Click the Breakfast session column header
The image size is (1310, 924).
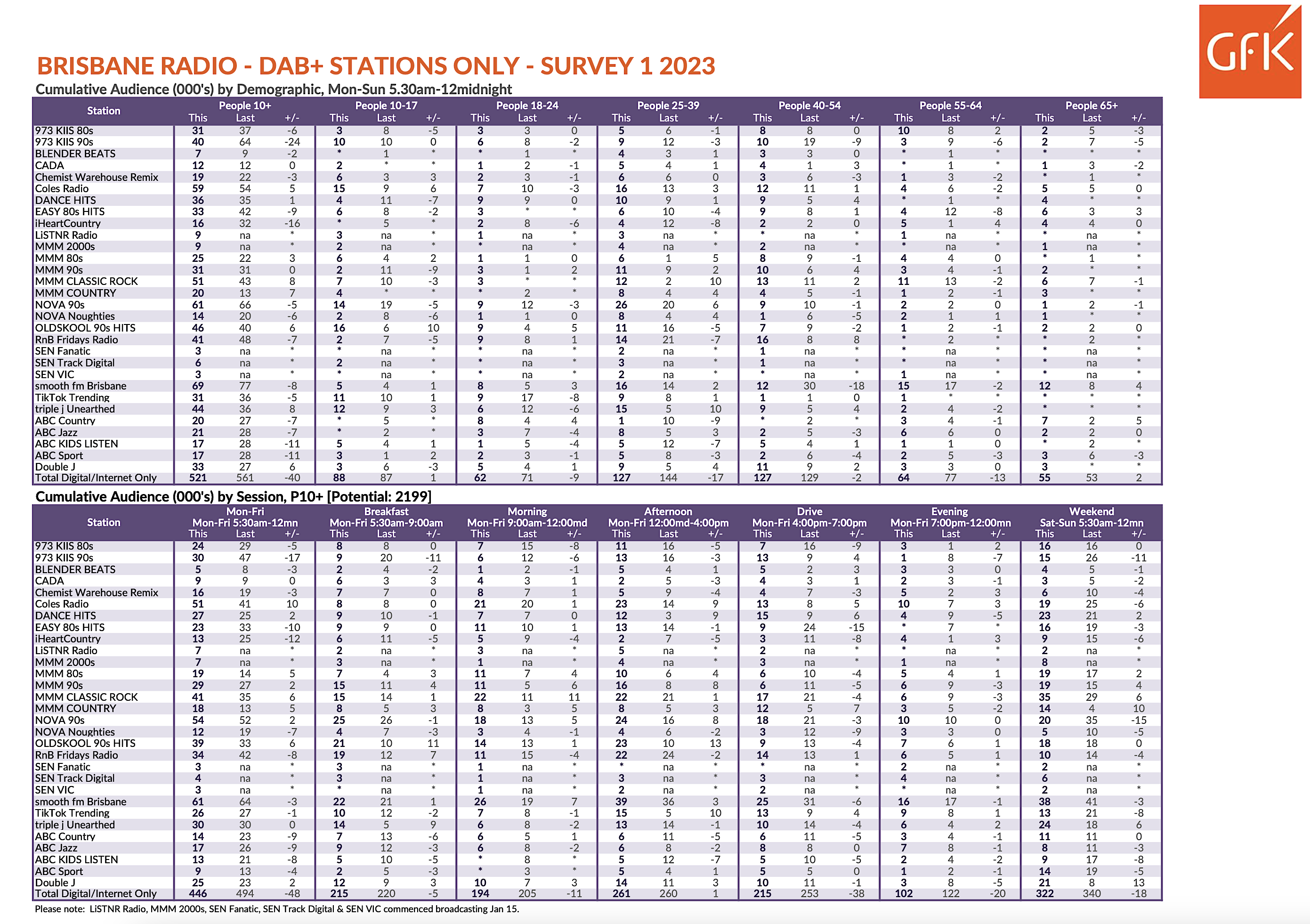[386, 512]
